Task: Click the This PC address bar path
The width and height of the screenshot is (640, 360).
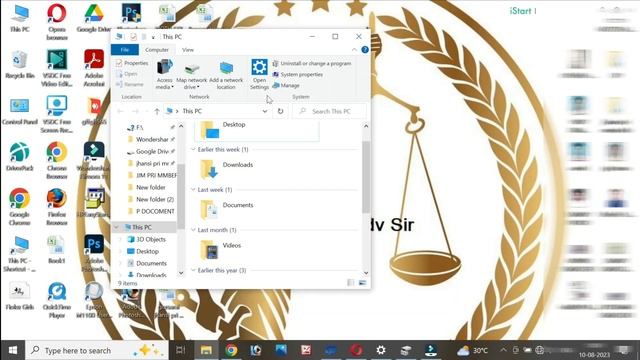Action: pyautogui.click(x=192, y=111)
